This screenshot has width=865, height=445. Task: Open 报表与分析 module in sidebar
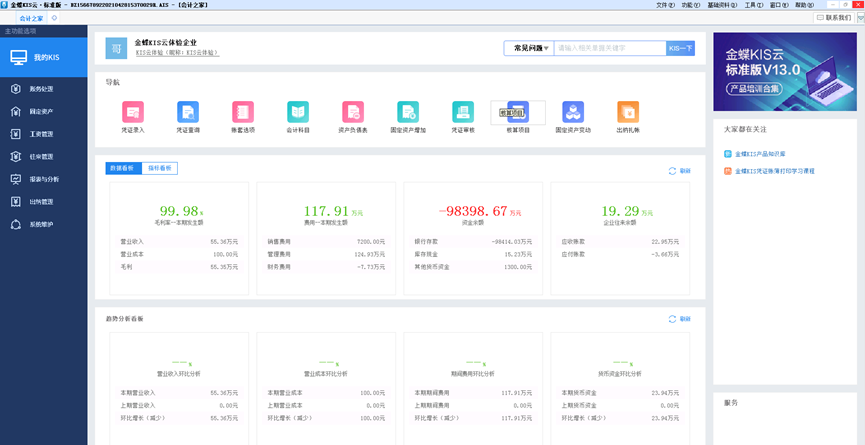tap(44, 179)
